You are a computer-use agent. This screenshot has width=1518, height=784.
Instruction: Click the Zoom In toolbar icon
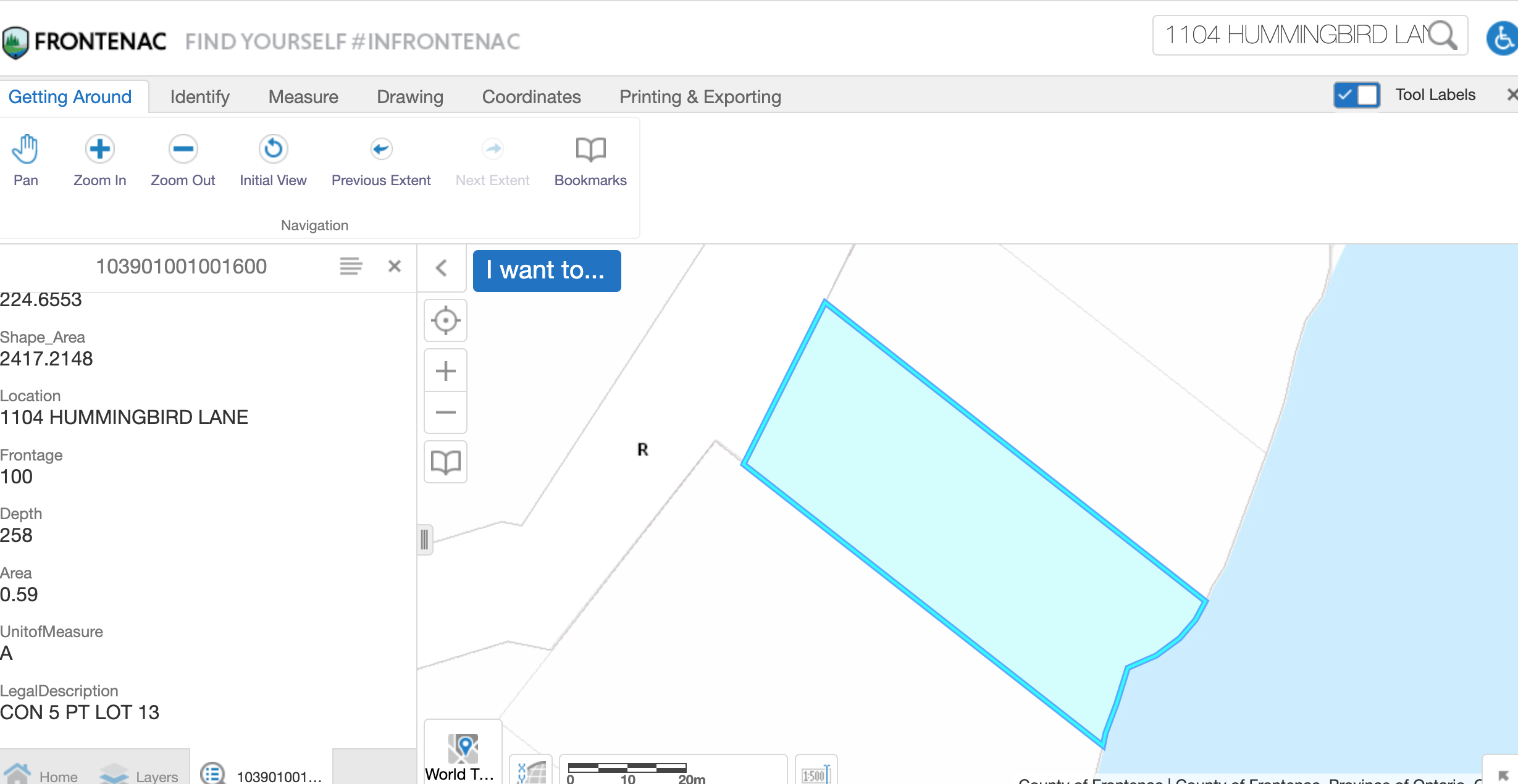[99, 160]
